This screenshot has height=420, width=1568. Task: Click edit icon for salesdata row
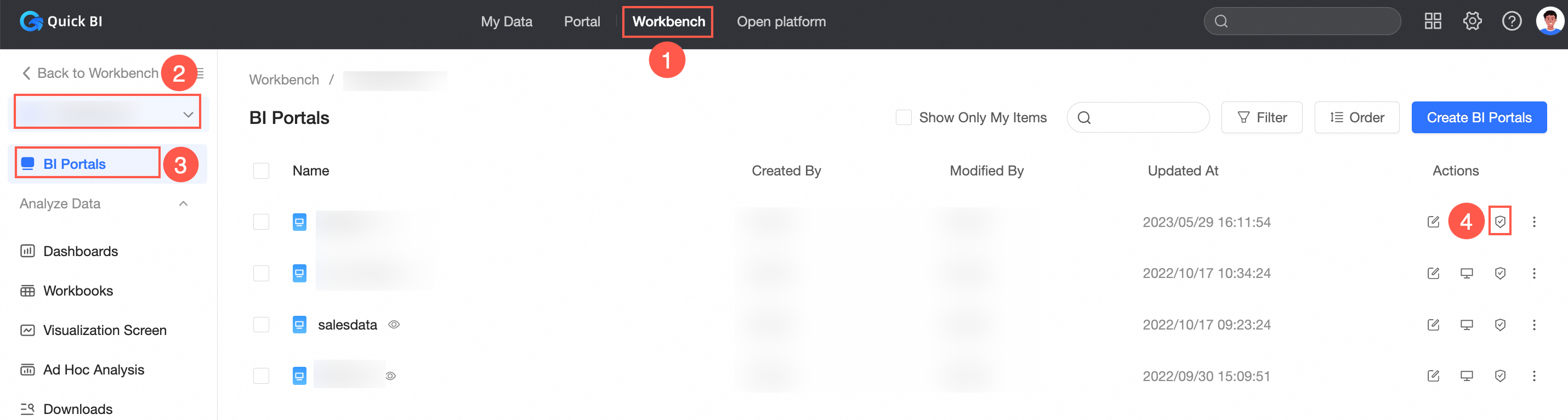coord(1433,325)
